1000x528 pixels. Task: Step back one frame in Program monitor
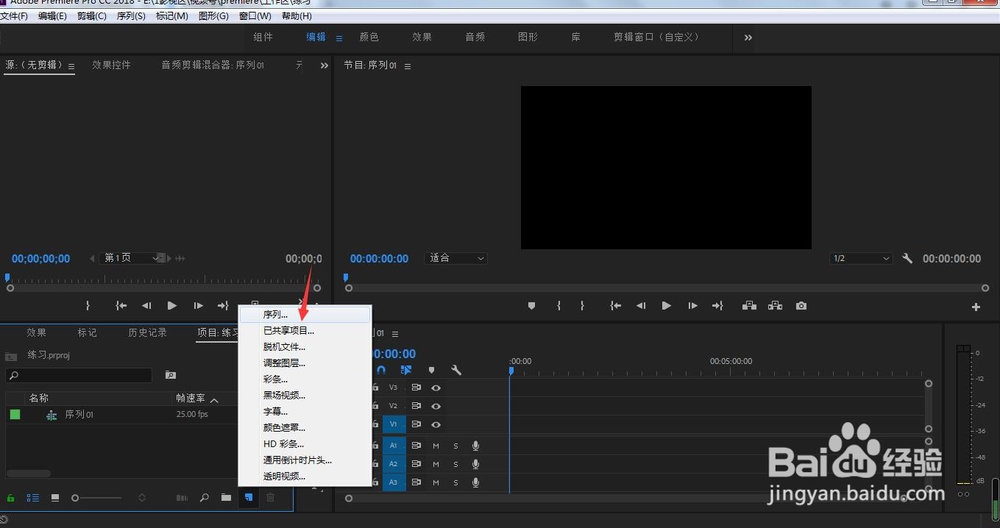pos(641,306)
